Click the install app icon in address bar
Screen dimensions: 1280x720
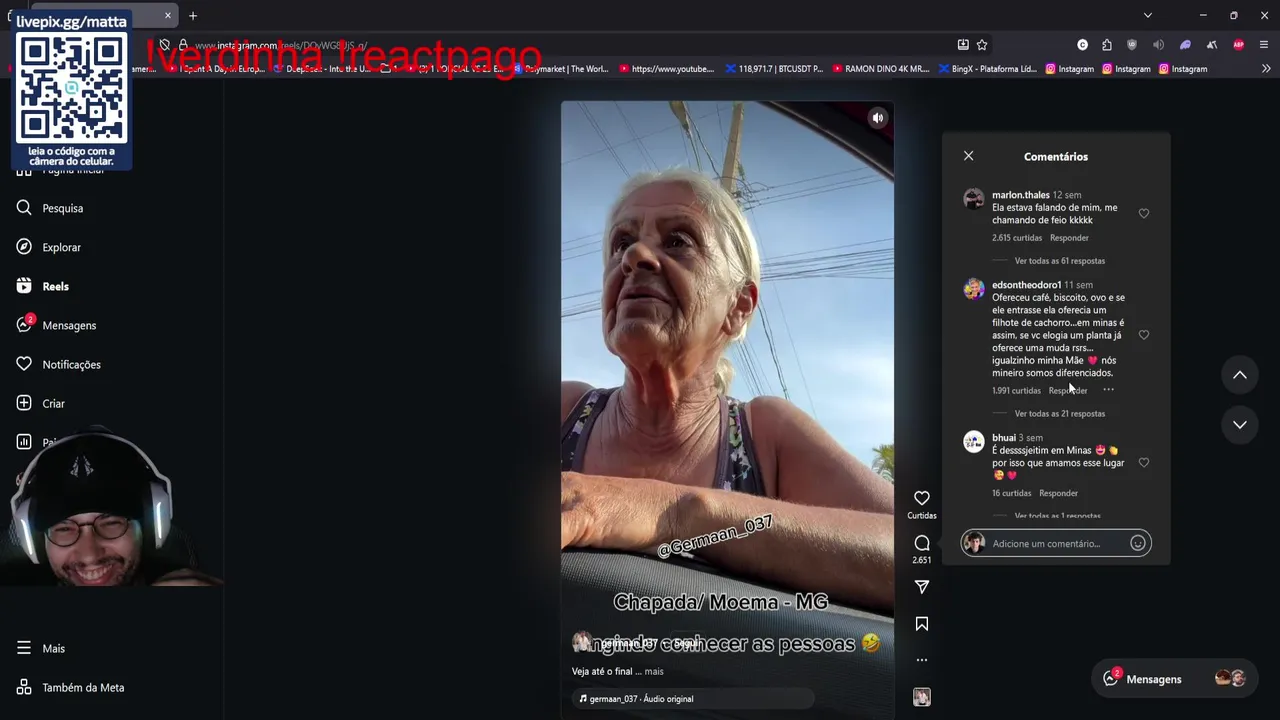pos(963,45)
